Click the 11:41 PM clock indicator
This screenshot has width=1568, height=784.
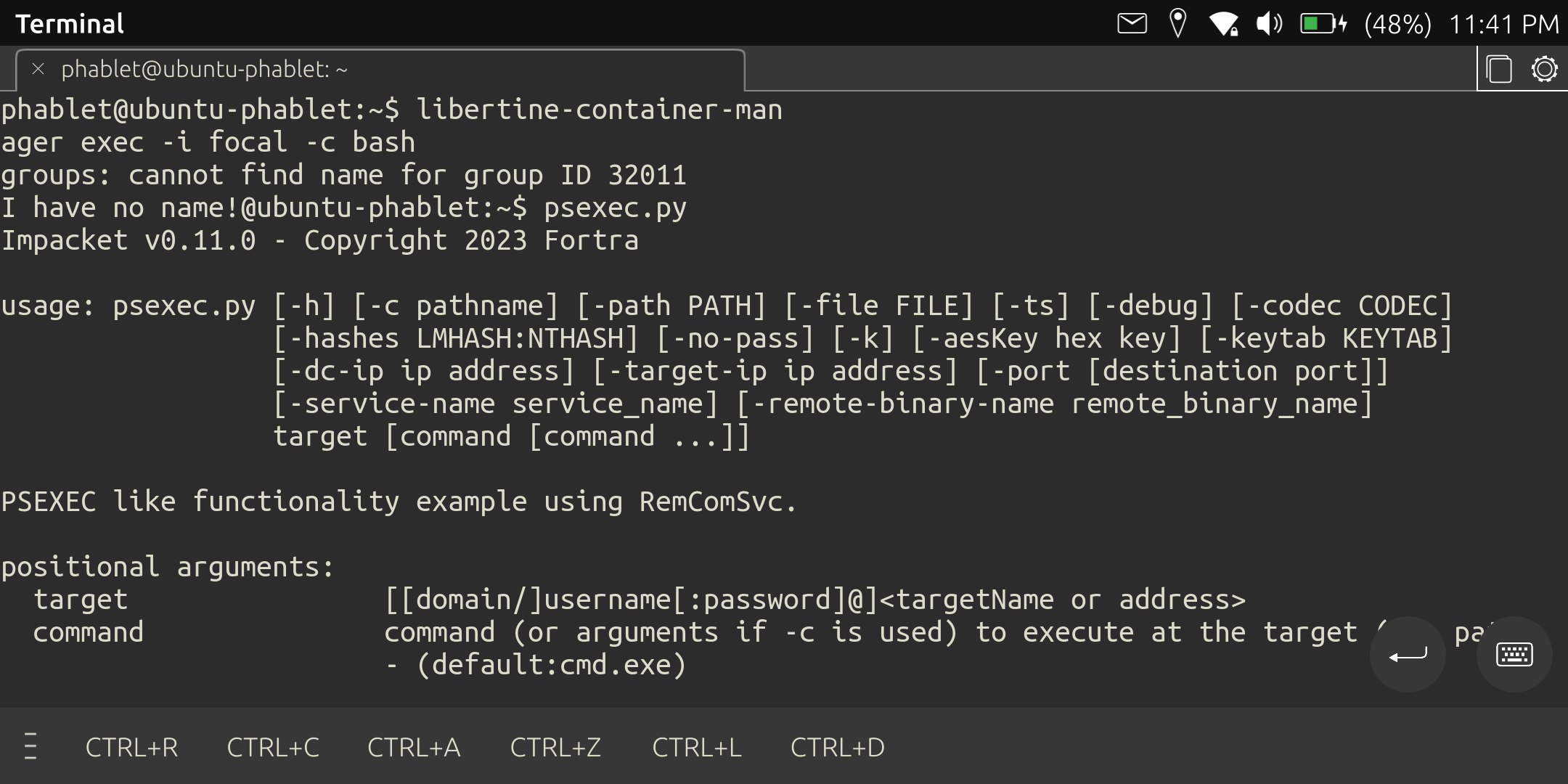(1504, 24)
